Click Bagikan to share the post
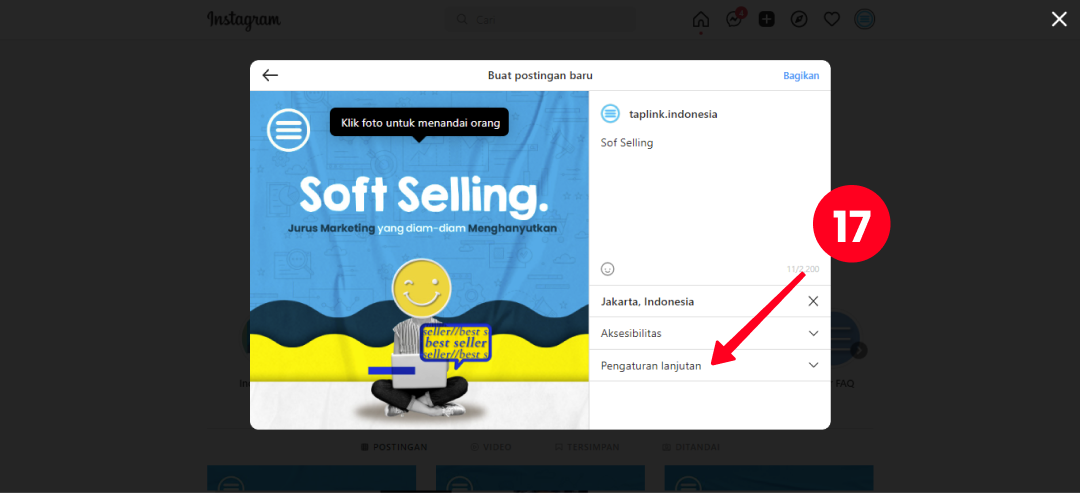Screen dimensions: 1080x493 pos(801,76)
